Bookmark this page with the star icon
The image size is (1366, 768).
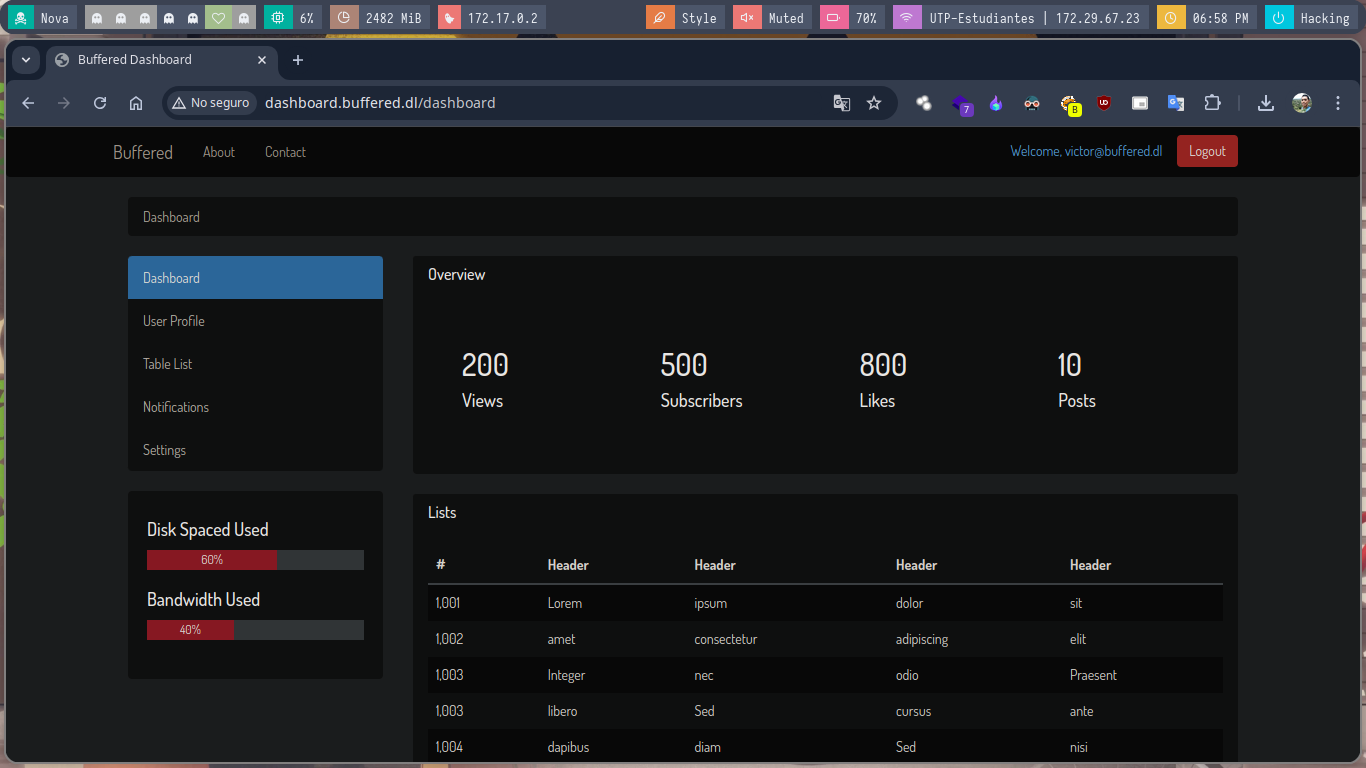tap(874, 103)
